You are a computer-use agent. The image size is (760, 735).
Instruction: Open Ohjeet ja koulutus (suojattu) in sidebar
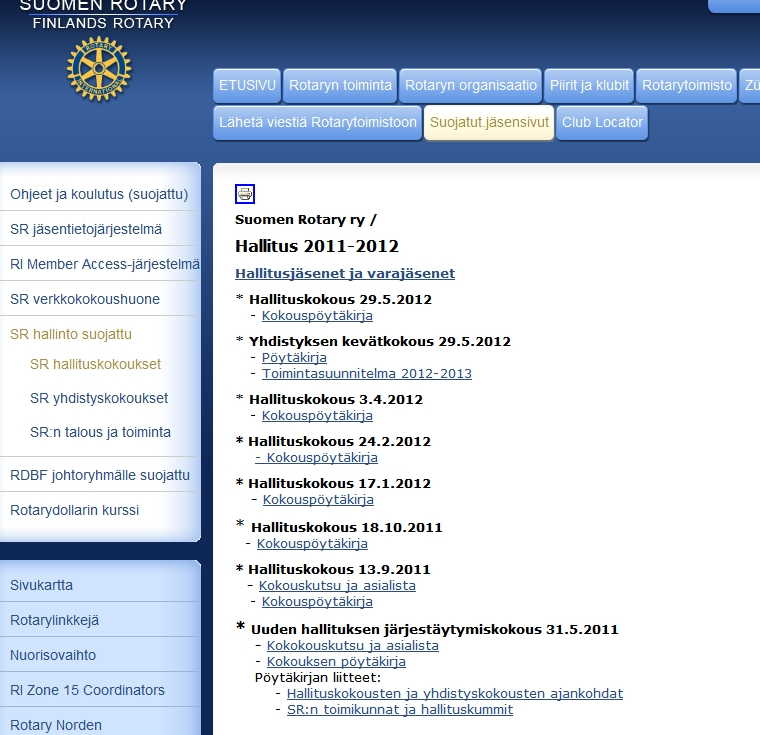(99, 194)
